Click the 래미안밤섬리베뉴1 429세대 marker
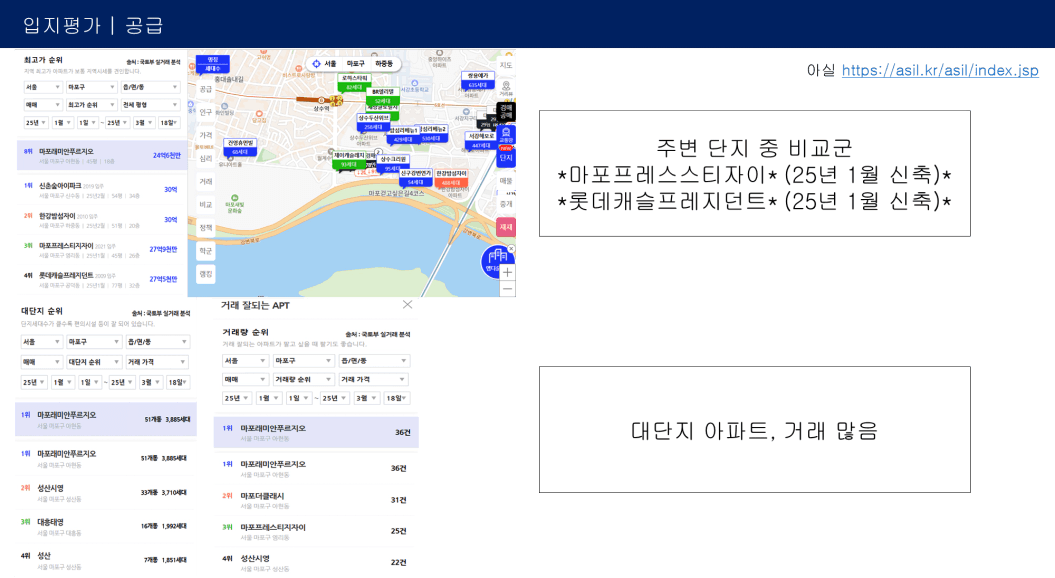The height and width of the screenshot is (578, 1055). click(402, 135)
